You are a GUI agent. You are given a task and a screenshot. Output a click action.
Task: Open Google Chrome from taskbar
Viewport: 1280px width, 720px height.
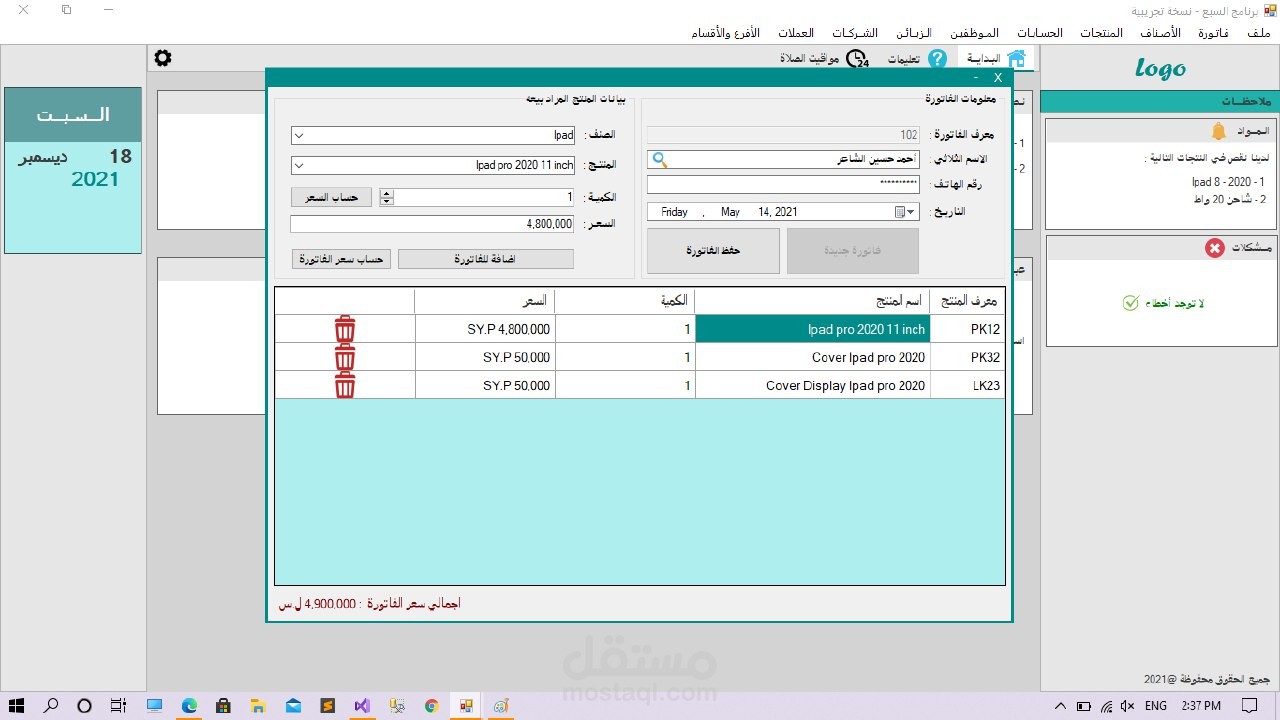point(432,706)
